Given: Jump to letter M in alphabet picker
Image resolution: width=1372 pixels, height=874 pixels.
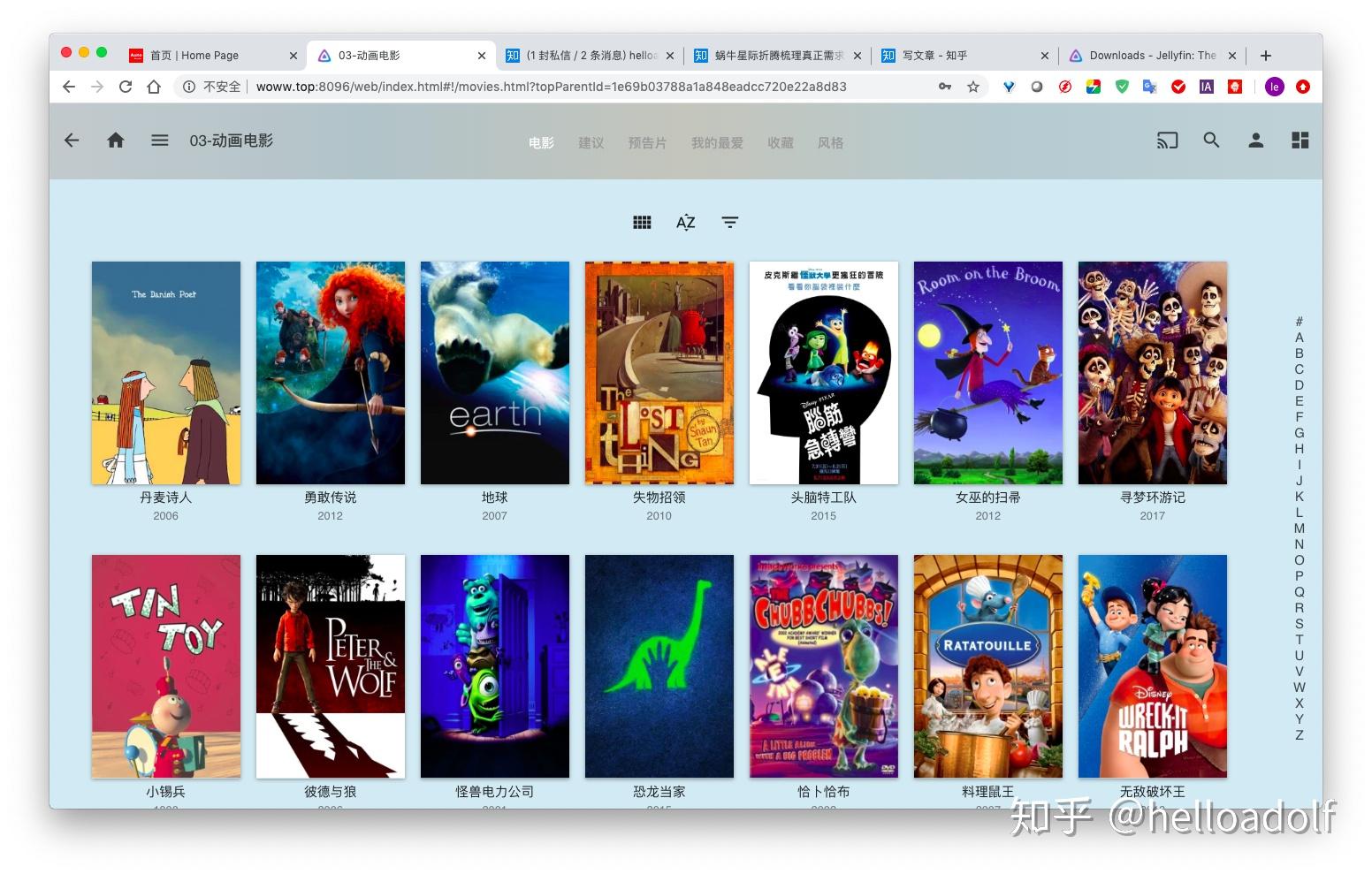Looking at the screenshot, I should point(1300,528).
